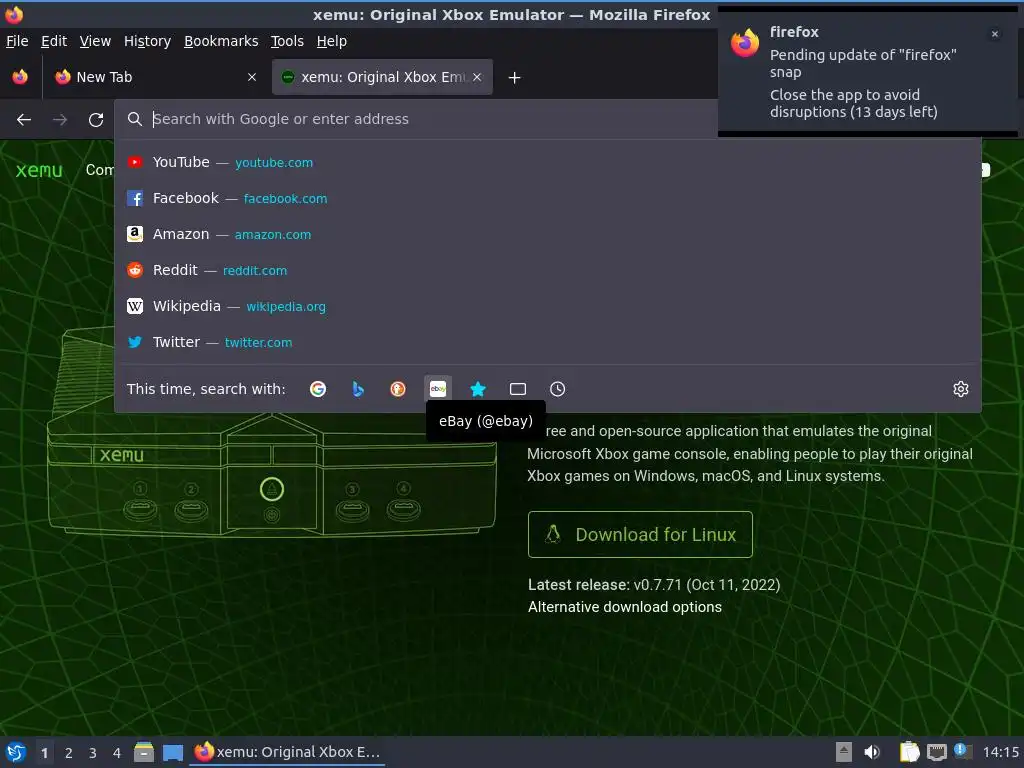Open file manager icon in taskbar
The height and width of the screenshot is (768, 1024).
(144, 752)
